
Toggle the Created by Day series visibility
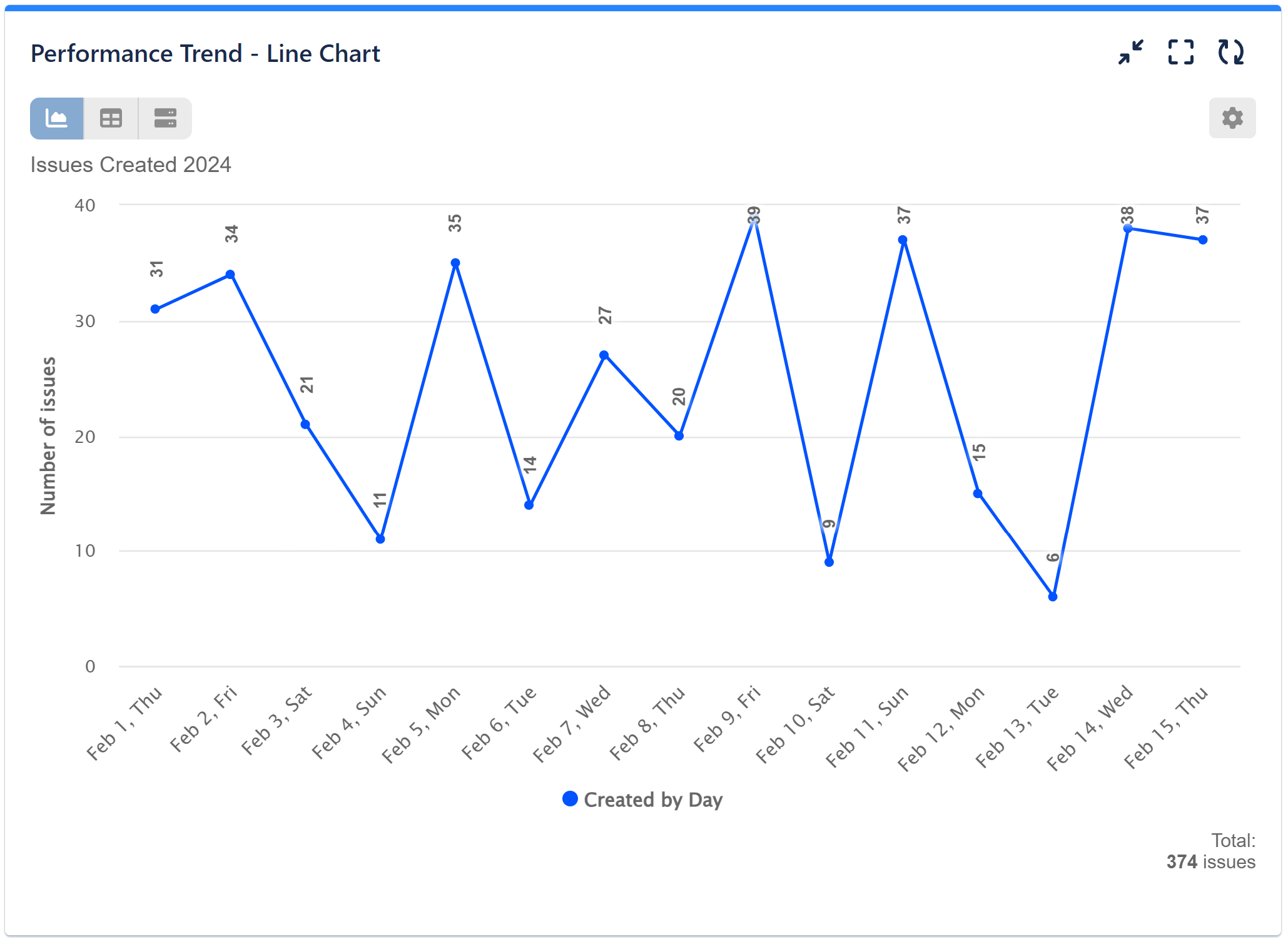[652, 799]
